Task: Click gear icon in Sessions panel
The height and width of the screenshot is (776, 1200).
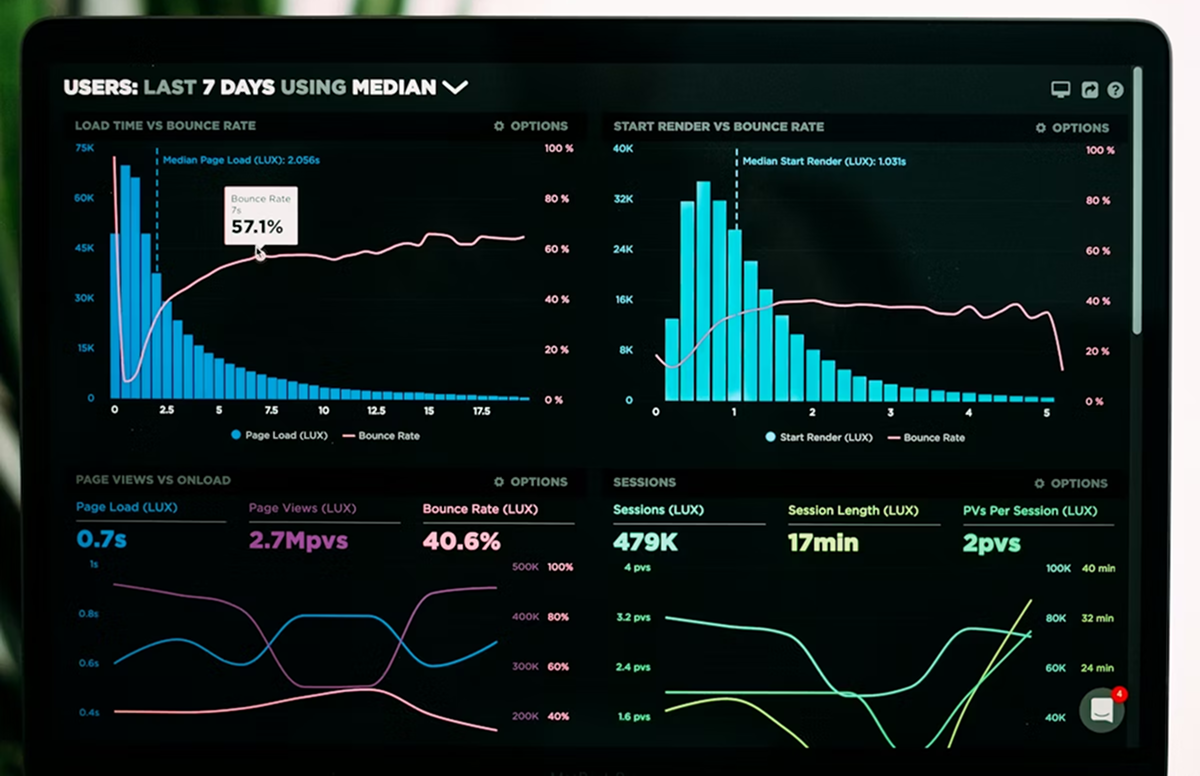Action: coord(1040,484)
